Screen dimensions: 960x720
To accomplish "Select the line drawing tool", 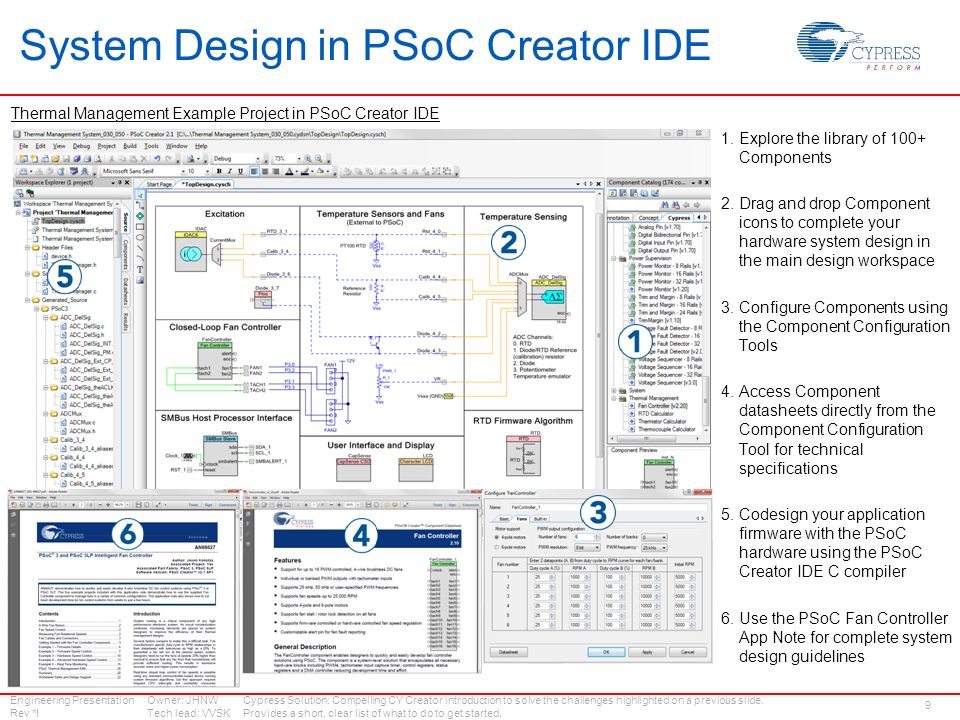I will pos(140,248).
